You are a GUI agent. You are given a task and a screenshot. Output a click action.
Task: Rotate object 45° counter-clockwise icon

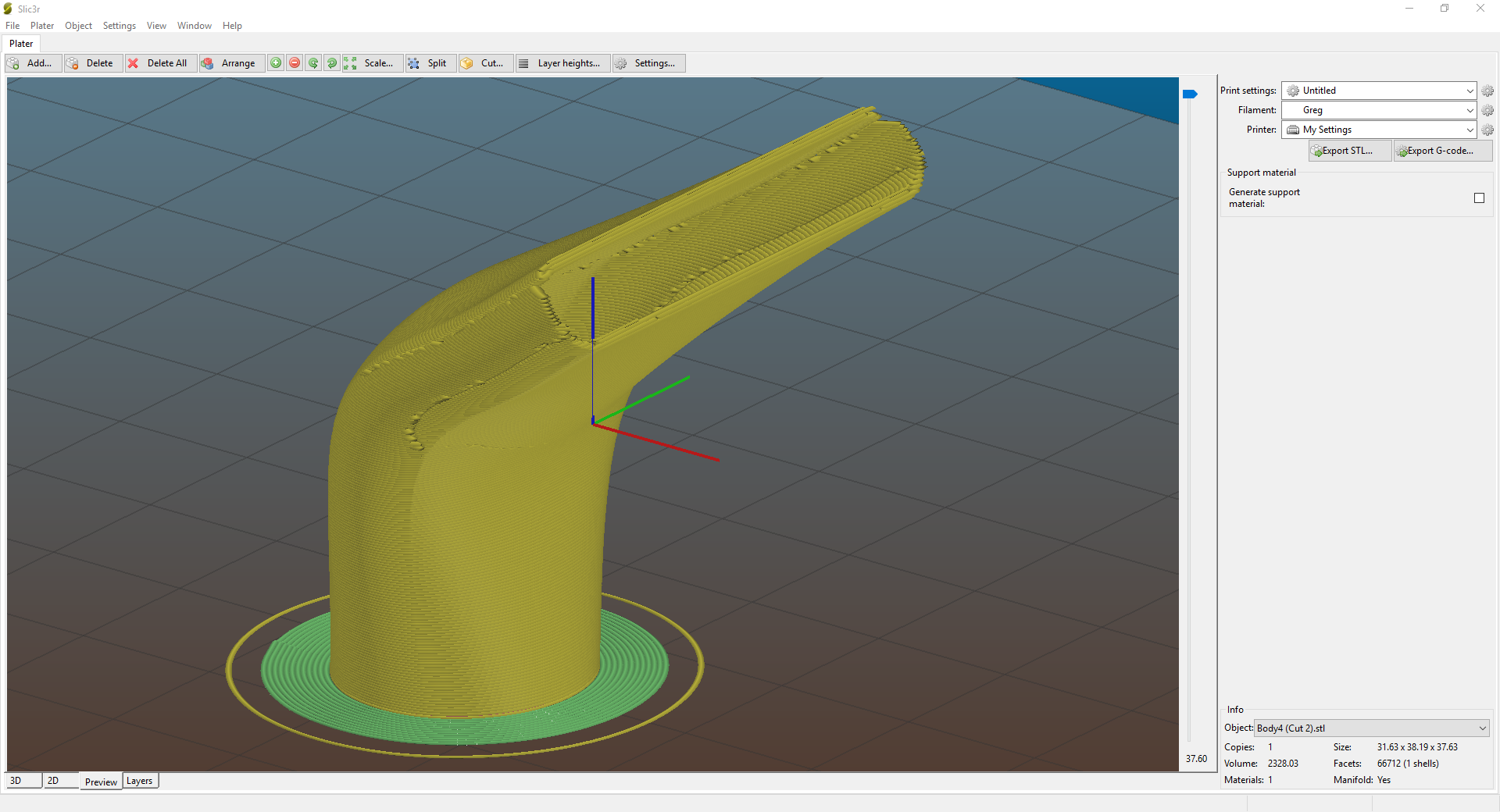pyautogui.click(x=313, y=63)
